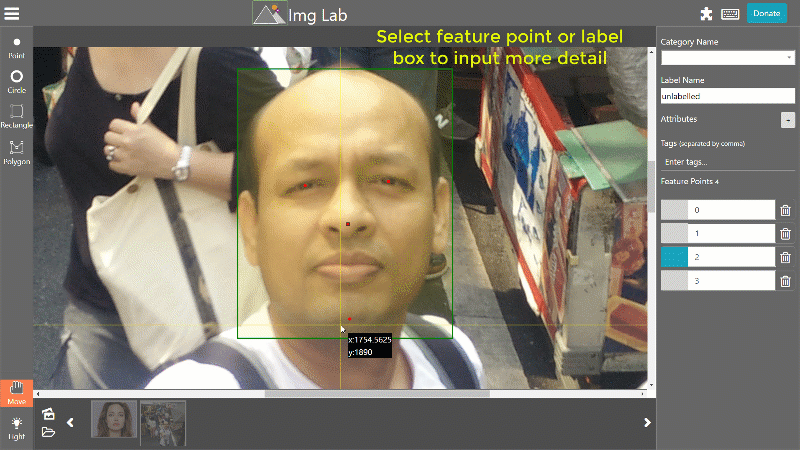800x450 pixels.
Task: Select the Point tool
Action: point(16,47)
